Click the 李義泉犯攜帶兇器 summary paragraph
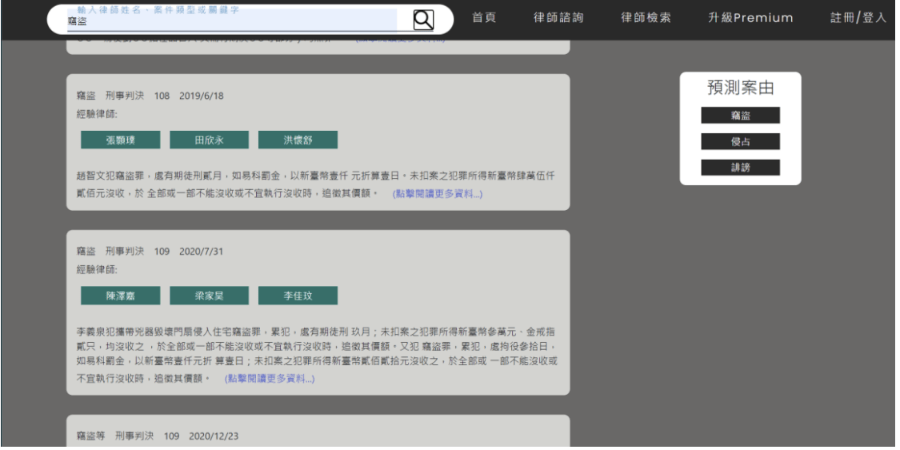The height and width of the screenshot is (450, 900). pyautogui.click(x=317, y=355)
